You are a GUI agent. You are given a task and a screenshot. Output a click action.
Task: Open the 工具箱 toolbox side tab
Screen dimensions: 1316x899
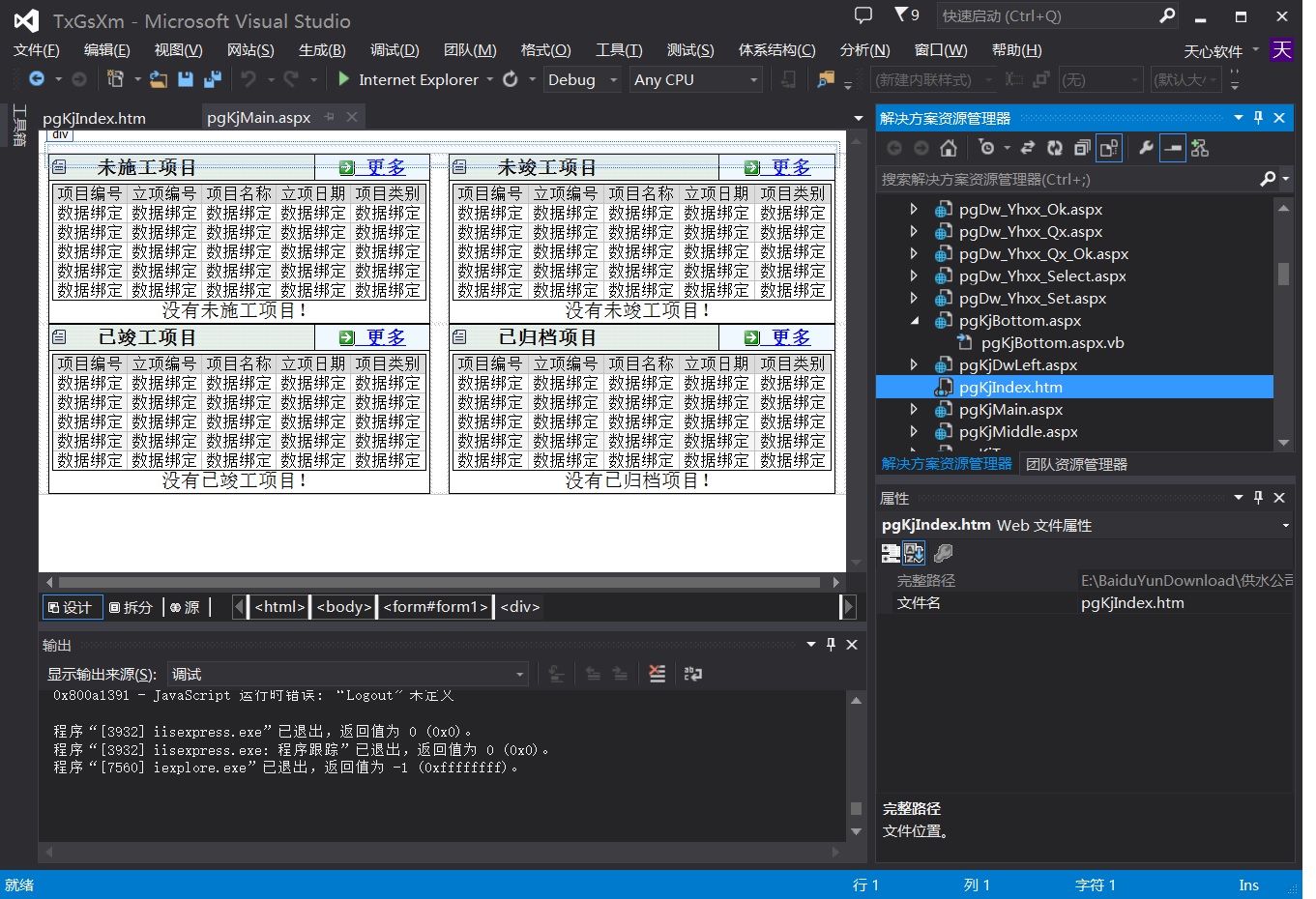click(18, 126)
